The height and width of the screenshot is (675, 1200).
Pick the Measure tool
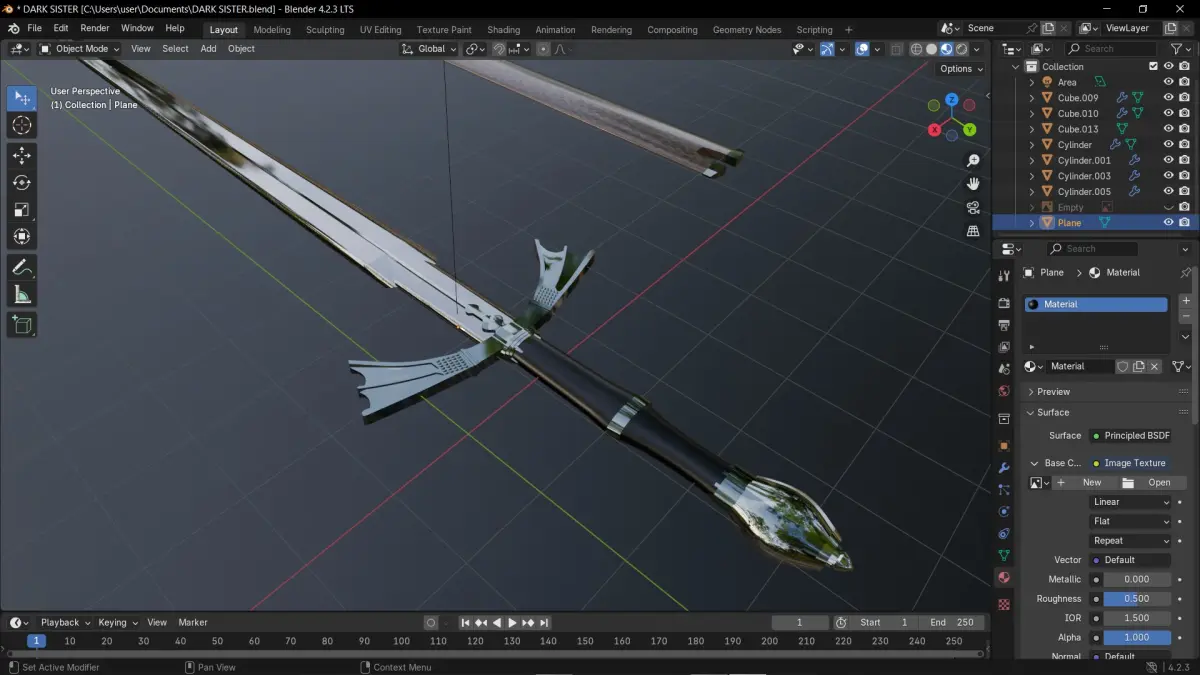22,294
